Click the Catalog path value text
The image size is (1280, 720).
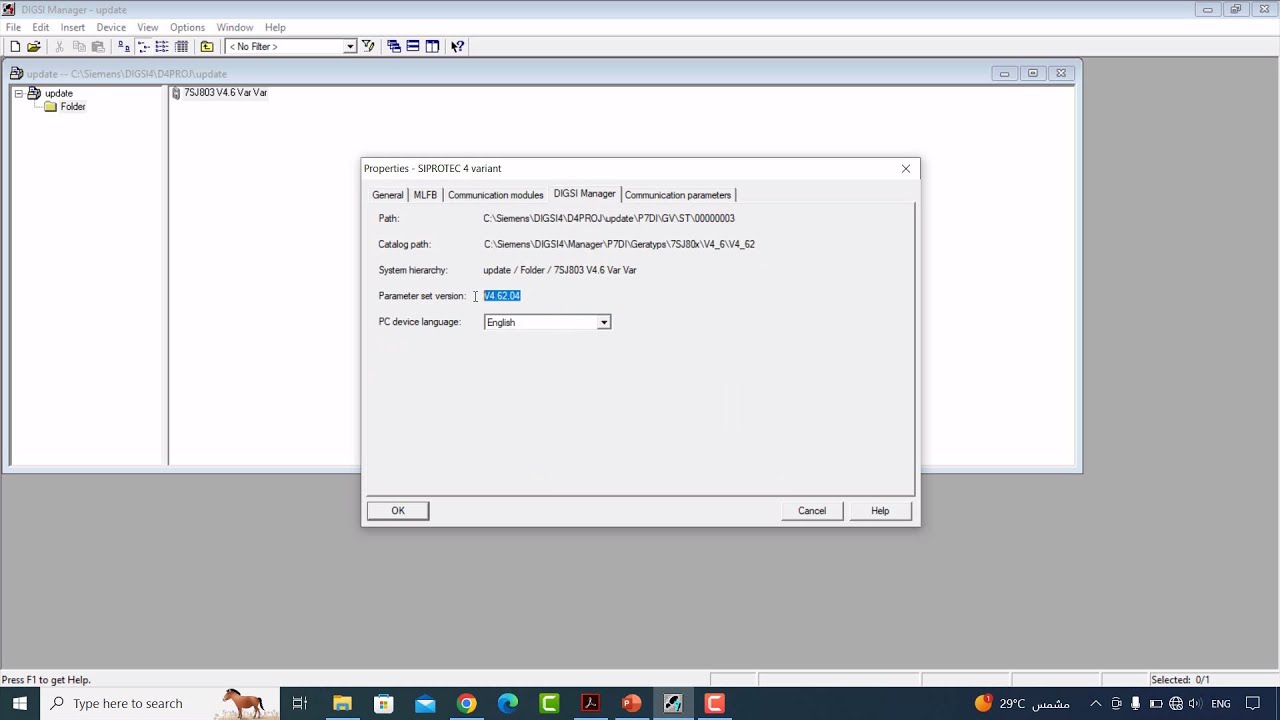(x=619, y=244)
